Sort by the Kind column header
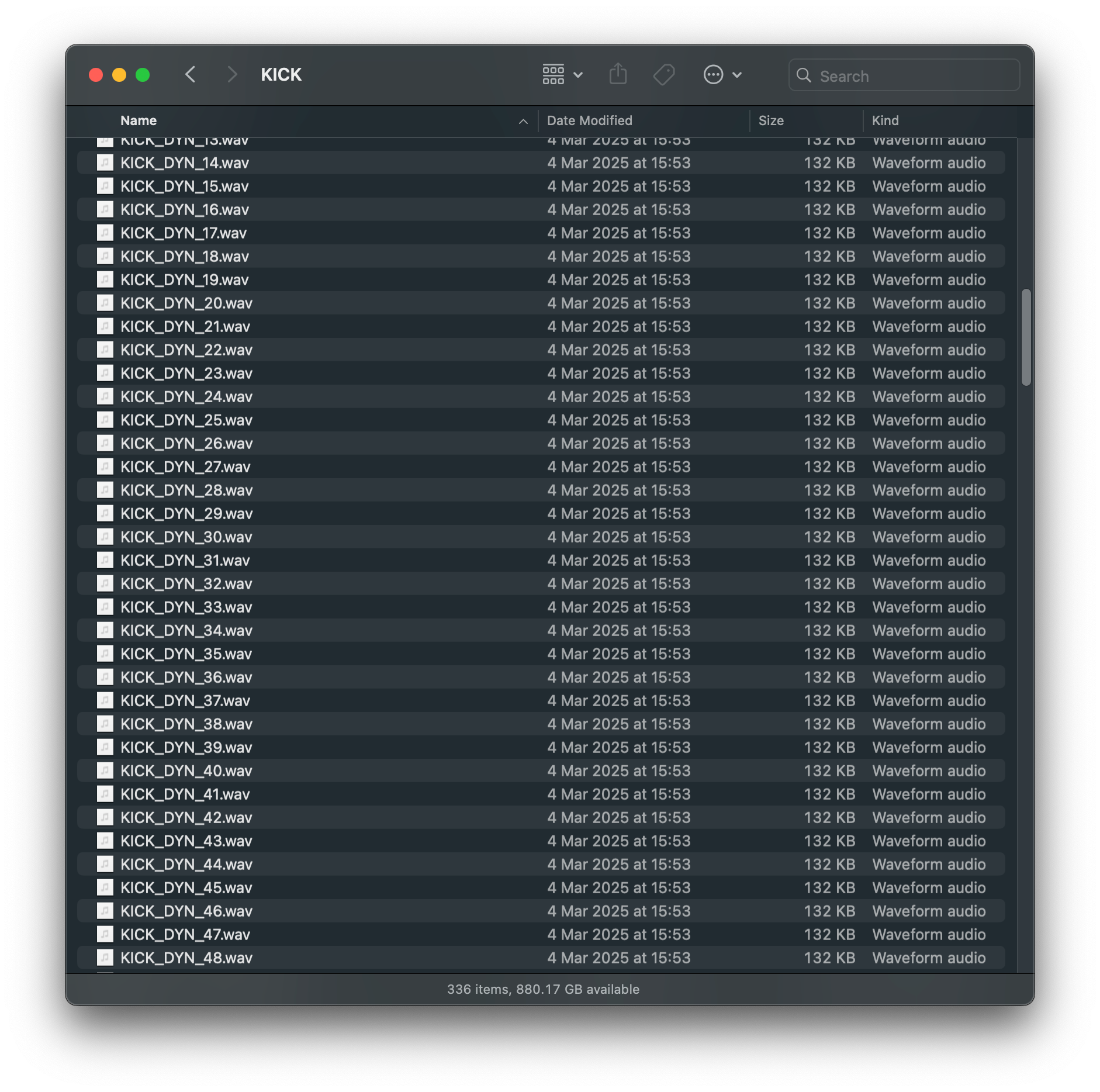The width and height of the screenshot is (1100, 1092). pos(885,121)
